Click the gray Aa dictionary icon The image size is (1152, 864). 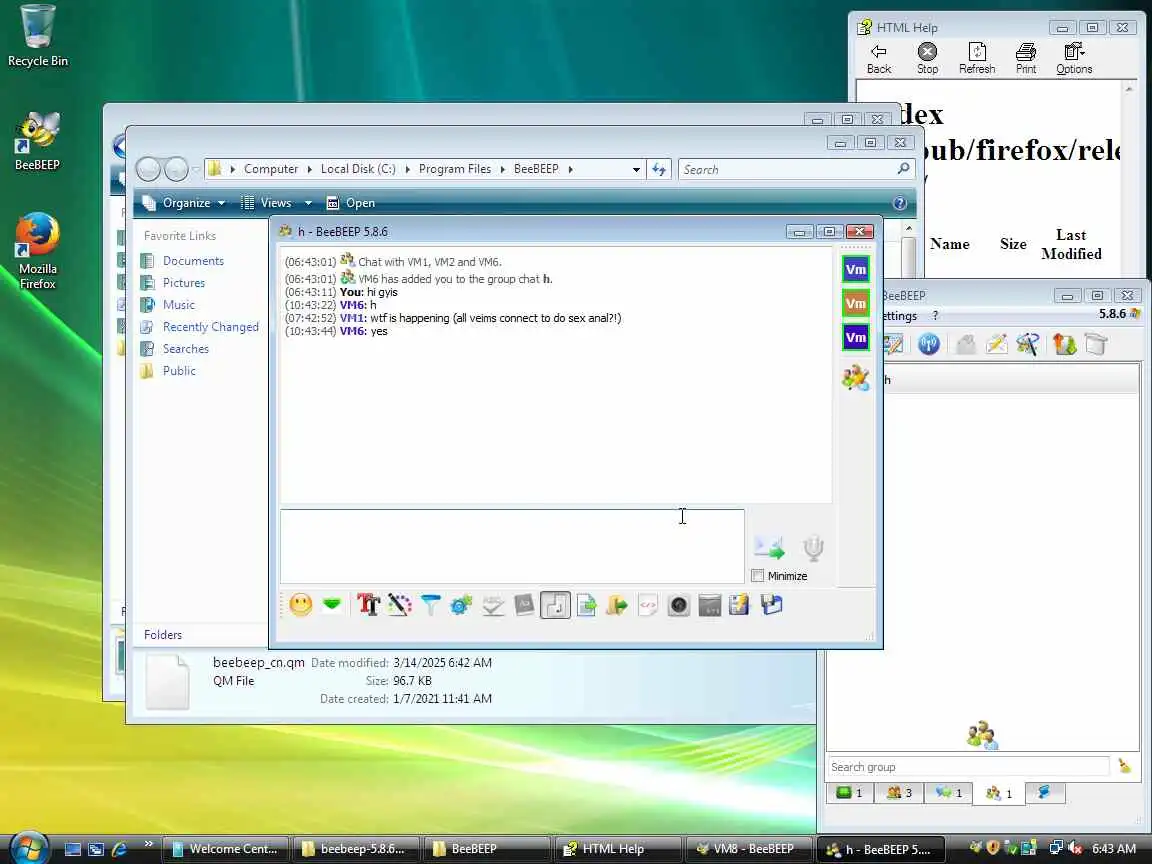pyautogui.click(x=524, y=605)
